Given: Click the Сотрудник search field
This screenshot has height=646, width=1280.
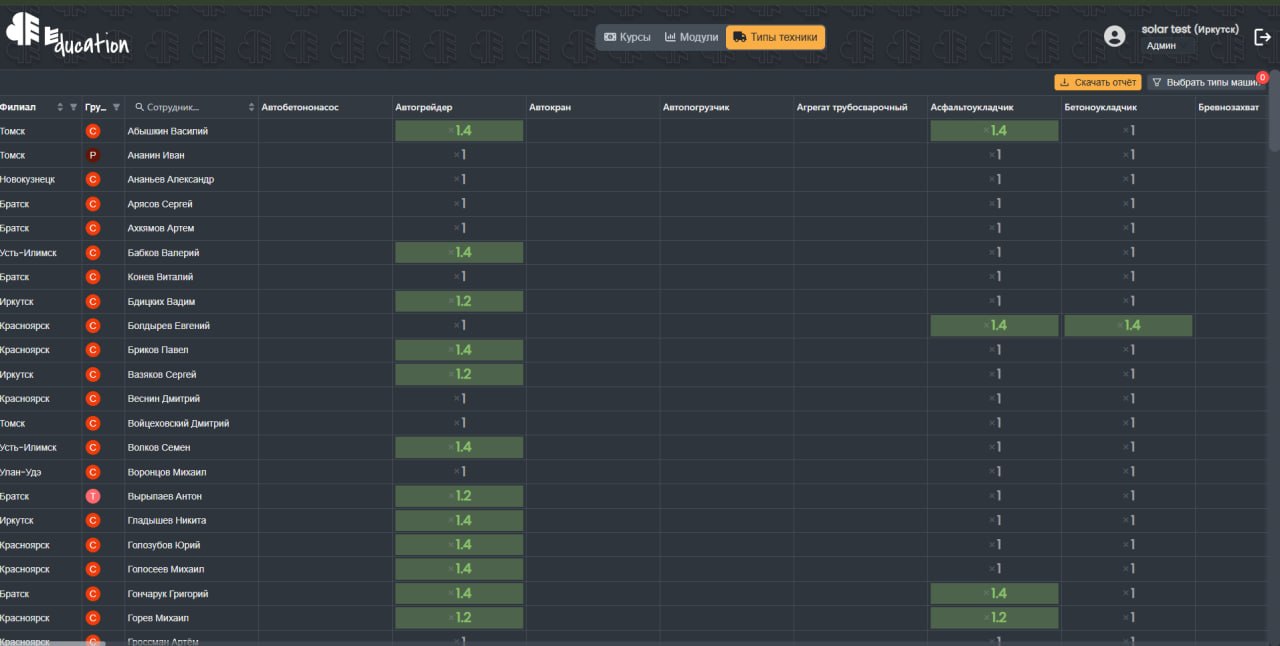Looking at the screenshot, I should [190, 107].
